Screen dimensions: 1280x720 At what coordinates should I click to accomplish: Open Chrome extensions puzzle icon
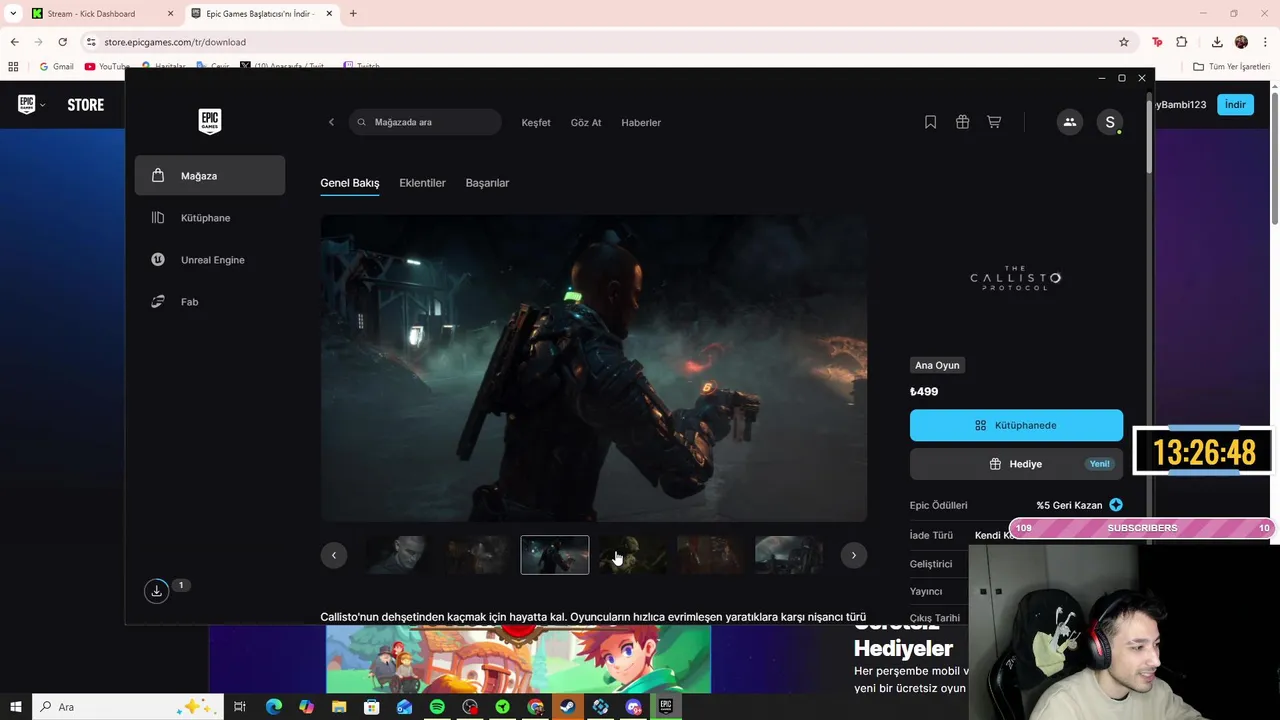[x=1182, y=42]
